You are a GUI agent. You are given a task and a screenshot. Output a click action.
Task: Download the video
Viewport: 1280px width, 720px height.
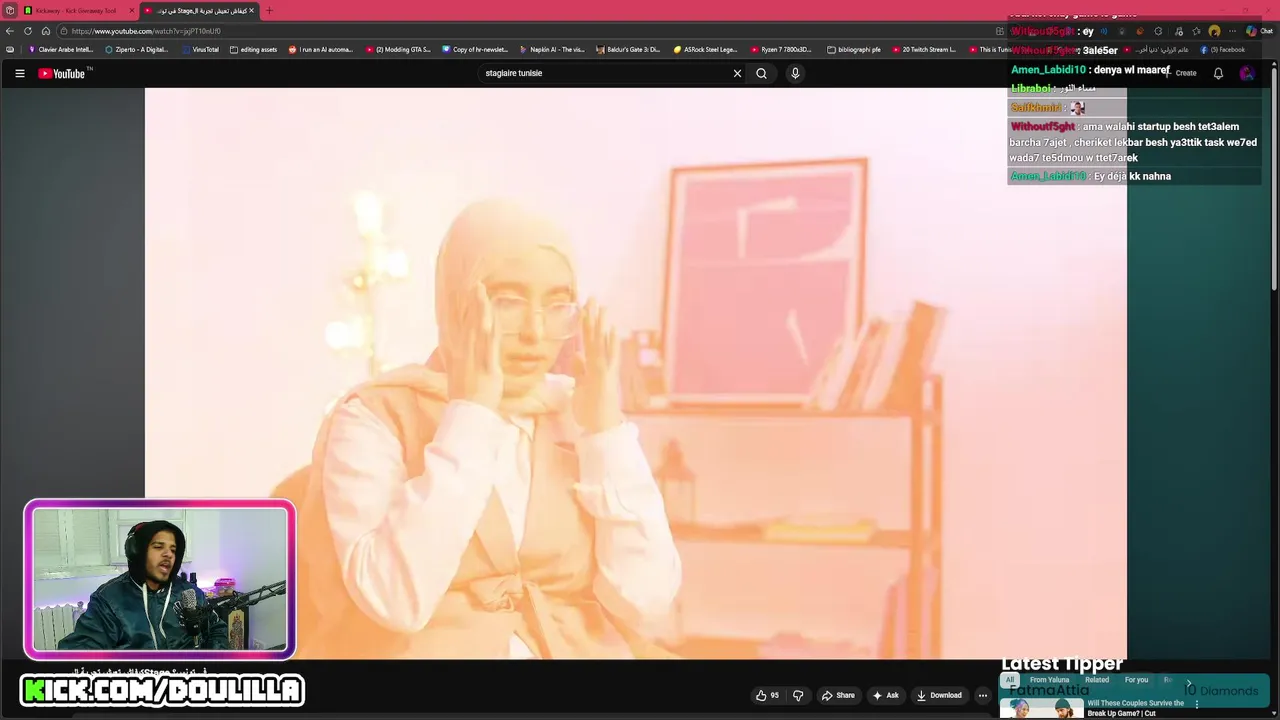click(x=939, y=695)
